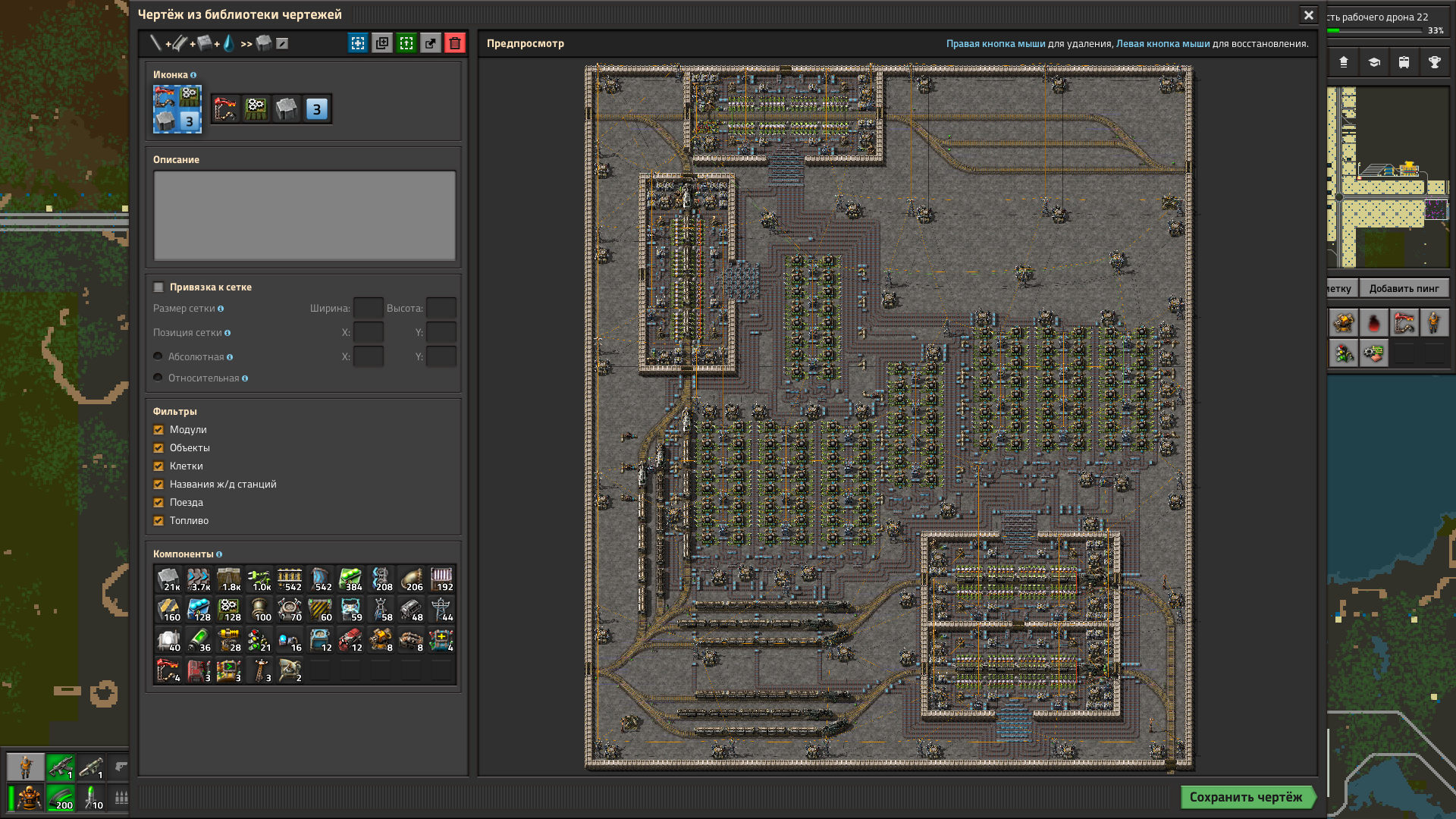Viewport: 1456px width, 819px height.
Task: Click the blue speed module component 128
Action: pyautogui.click(x=199, y=610)
